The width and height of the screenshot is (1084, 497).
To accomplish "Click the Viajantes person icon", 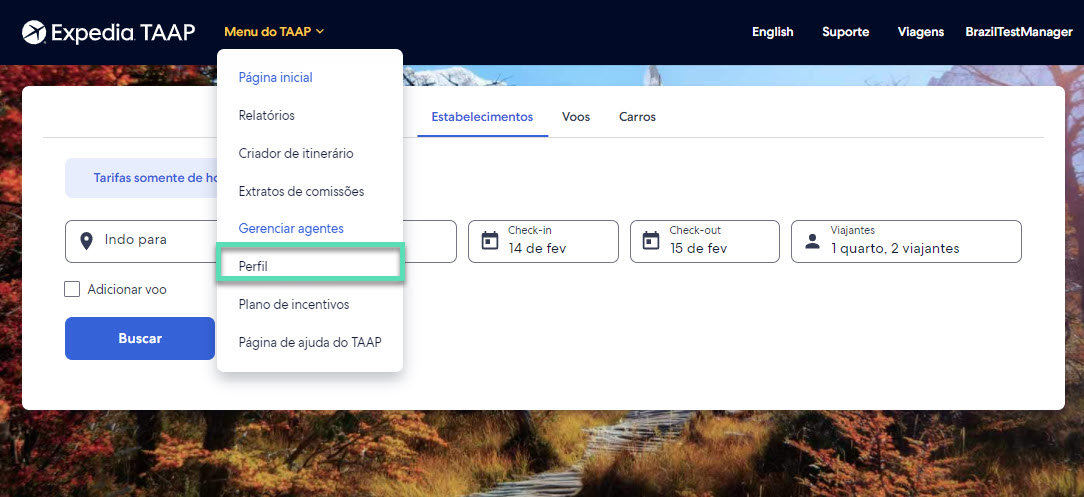I will click(x=812, y=242).
